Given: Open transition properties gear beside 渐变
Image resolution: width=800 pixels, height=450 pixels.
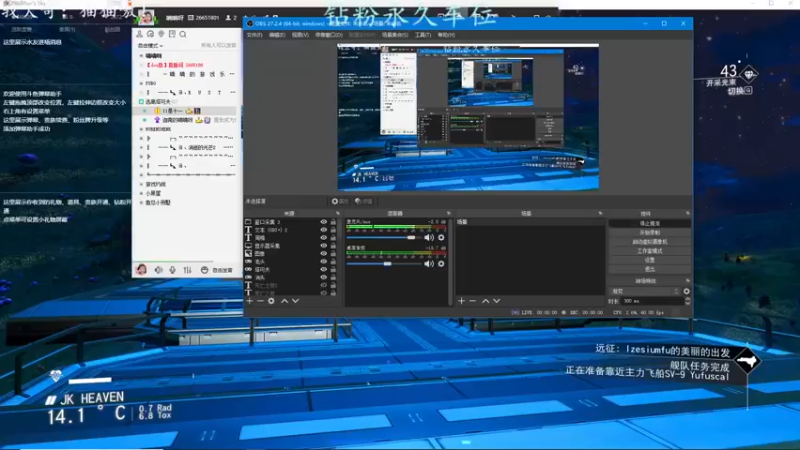Looking at the screenshot, I should pyautogui.click(x=687, y=291).
